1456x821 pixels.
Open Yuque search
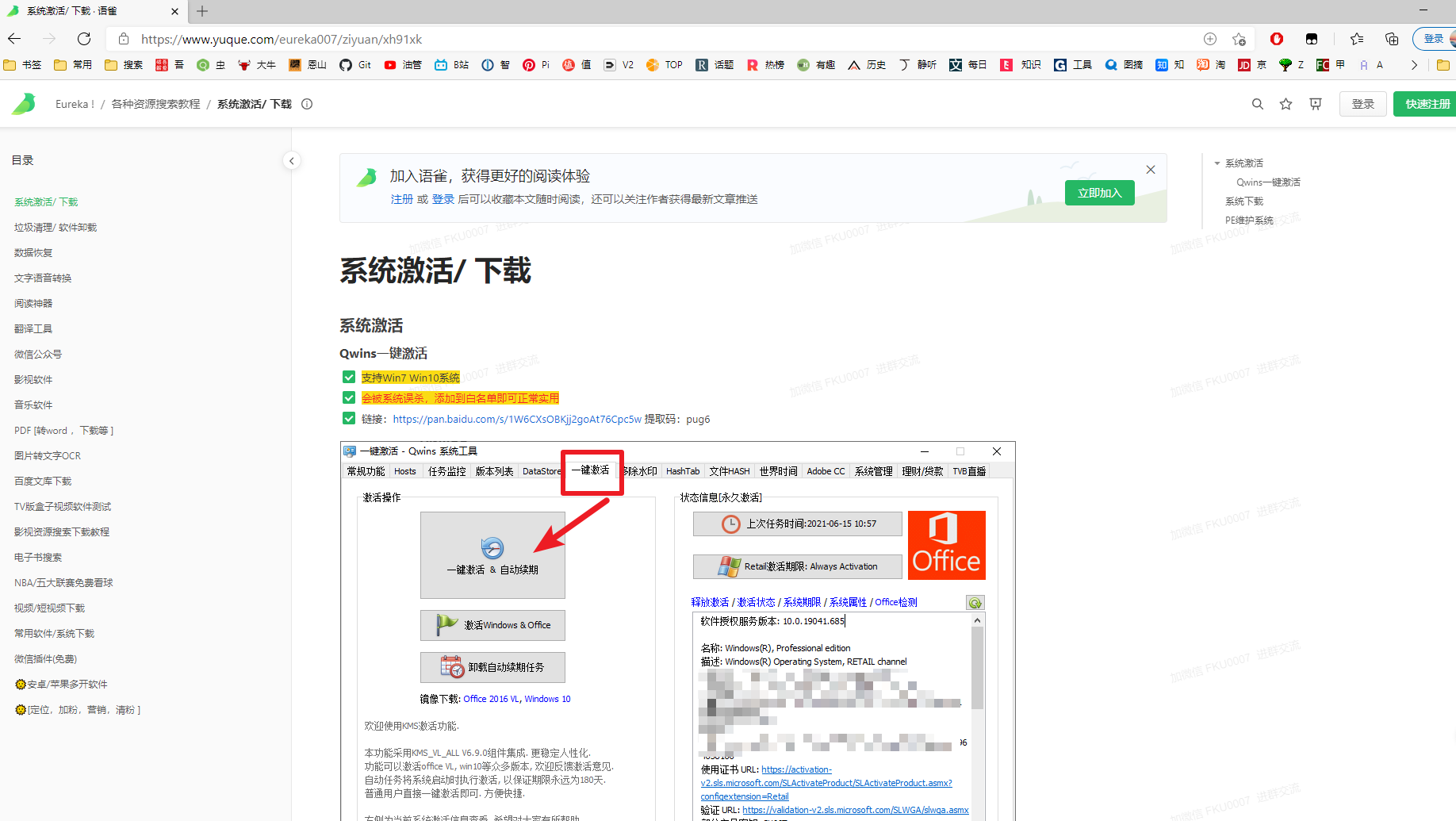click(x=1258, y=104)
